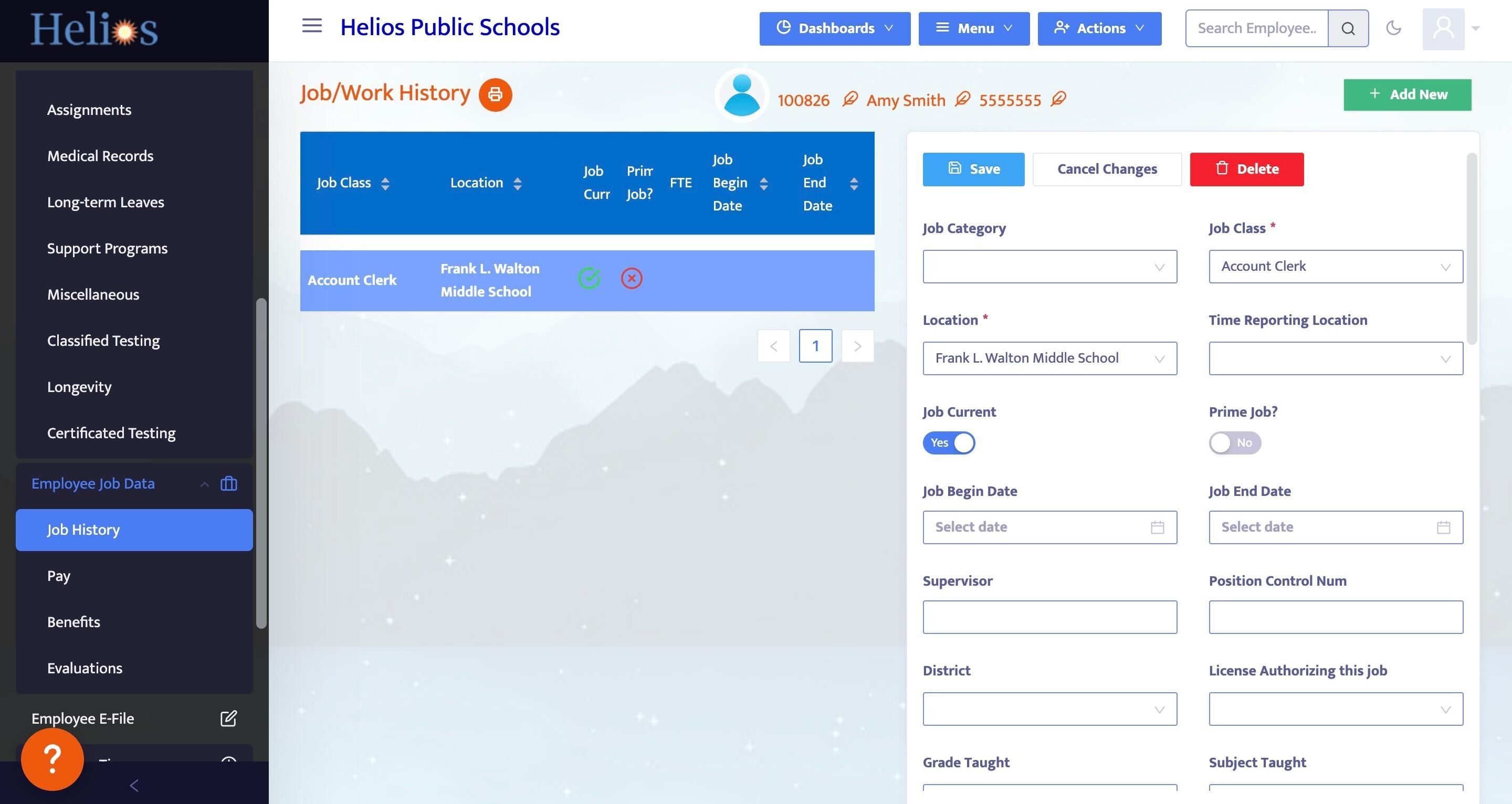Click the search magnifier icon
The width and height of the screenshot is (1512, 804).
1348,28
